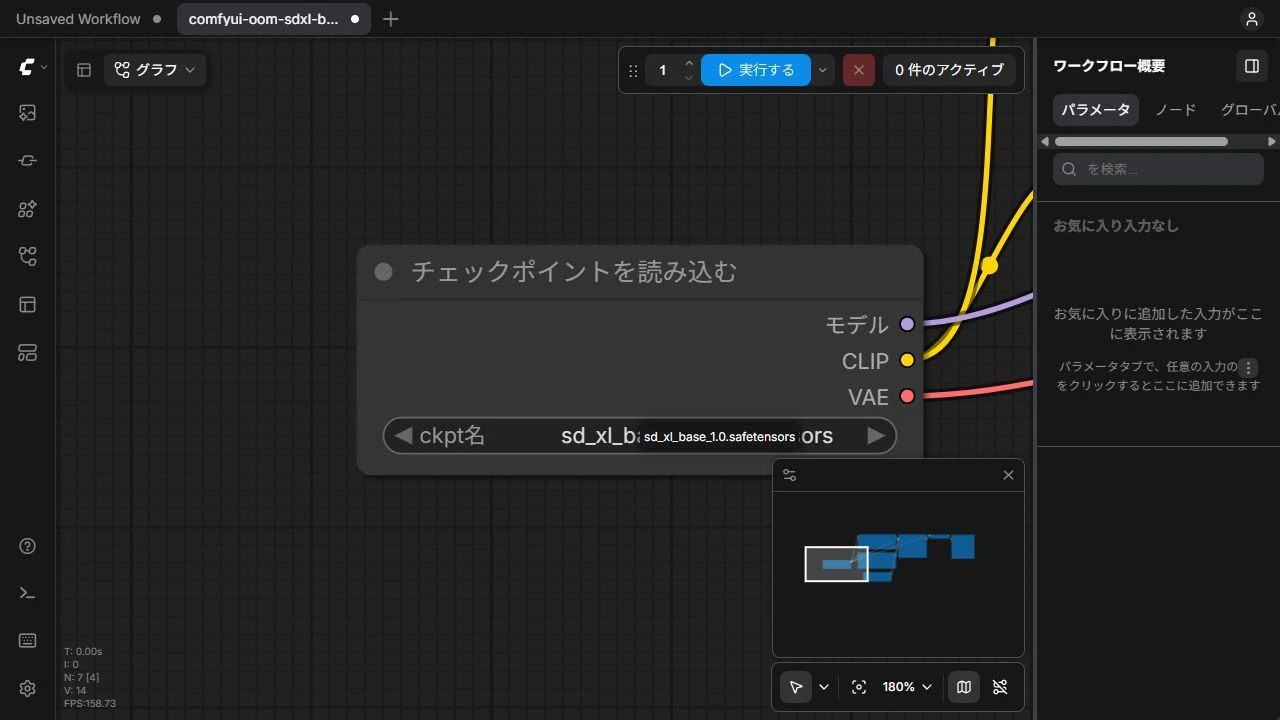Toggle link visibility in bottom toolbar

click(1000, 687)
